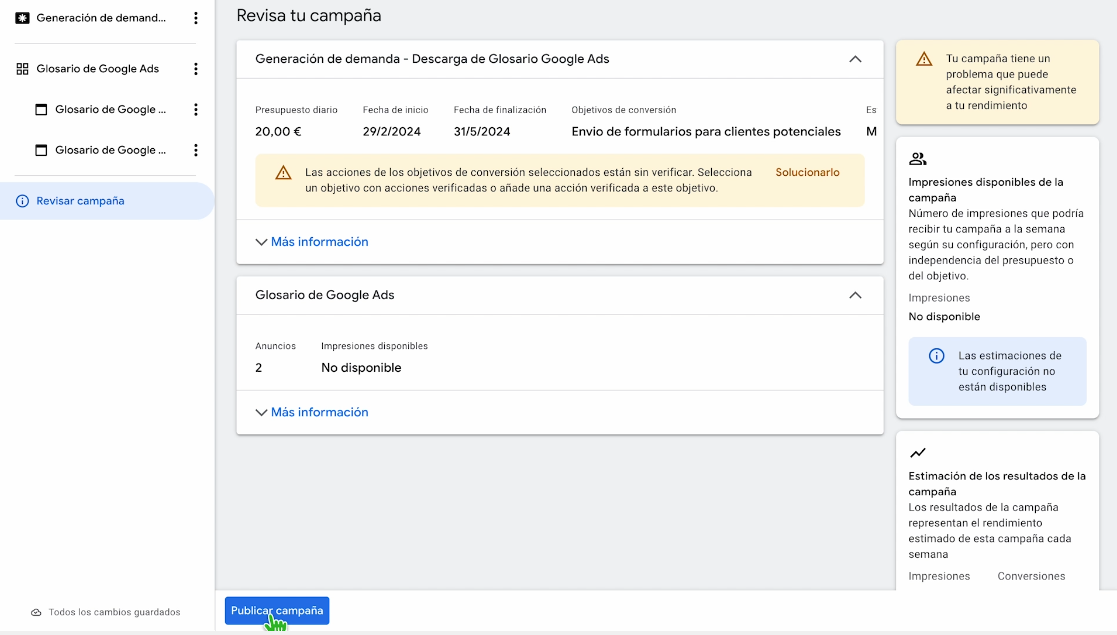Select the first Glosario de Google ad item

point(110,110)
